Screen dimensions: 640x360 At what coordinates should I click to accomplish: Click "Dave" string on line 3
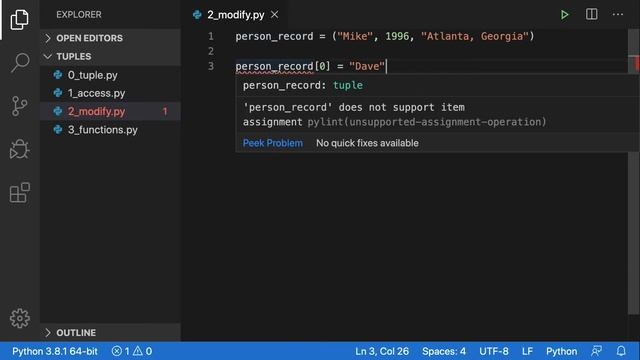367,66
